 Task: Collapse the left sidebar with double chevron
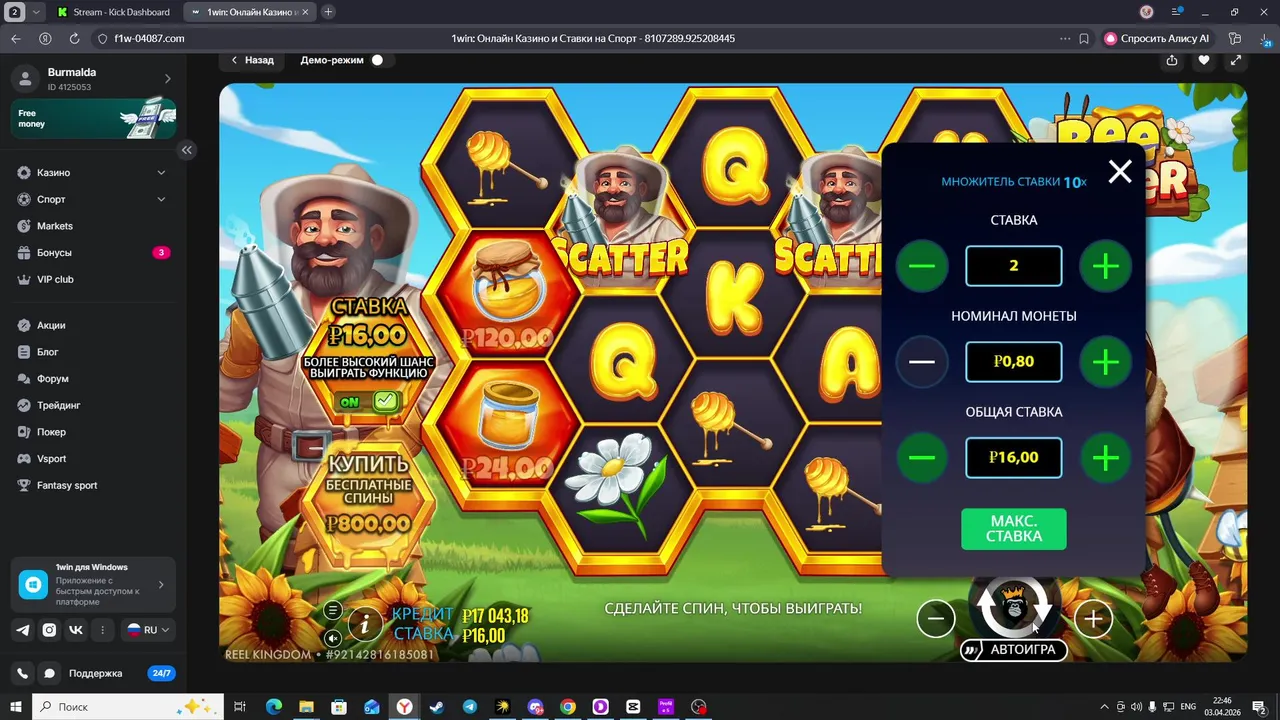[187, 150]
